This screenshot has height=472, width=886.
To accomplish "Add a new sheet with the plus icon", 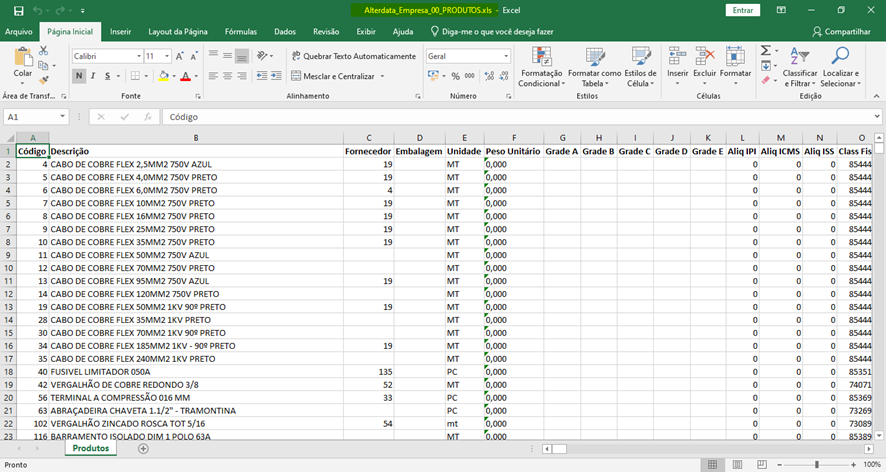I will click(x=143, y=449).
